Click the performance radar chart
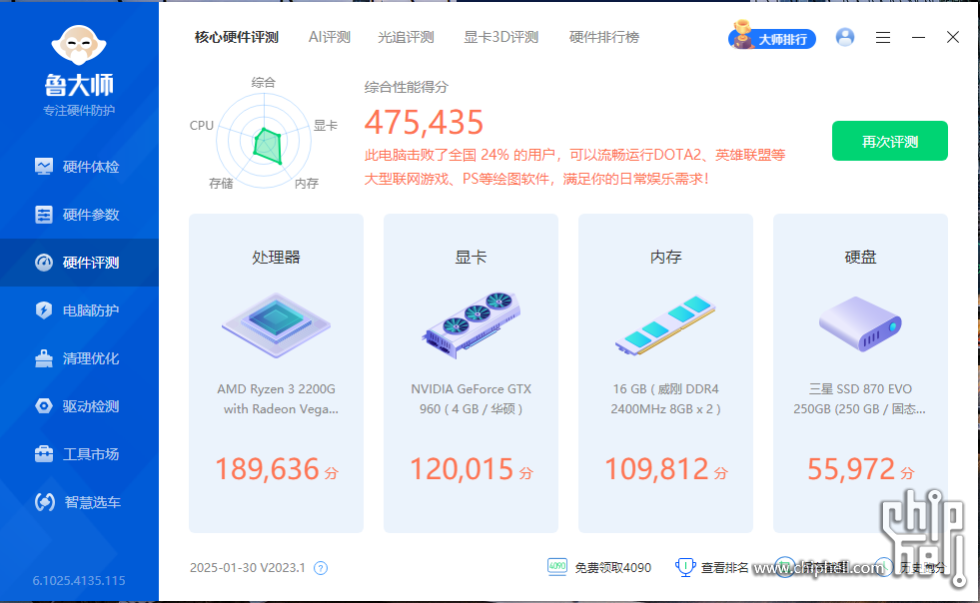Image resolution: width=980 pixels, height=603 pixels. pyautogui.click(x=264, y=141)
